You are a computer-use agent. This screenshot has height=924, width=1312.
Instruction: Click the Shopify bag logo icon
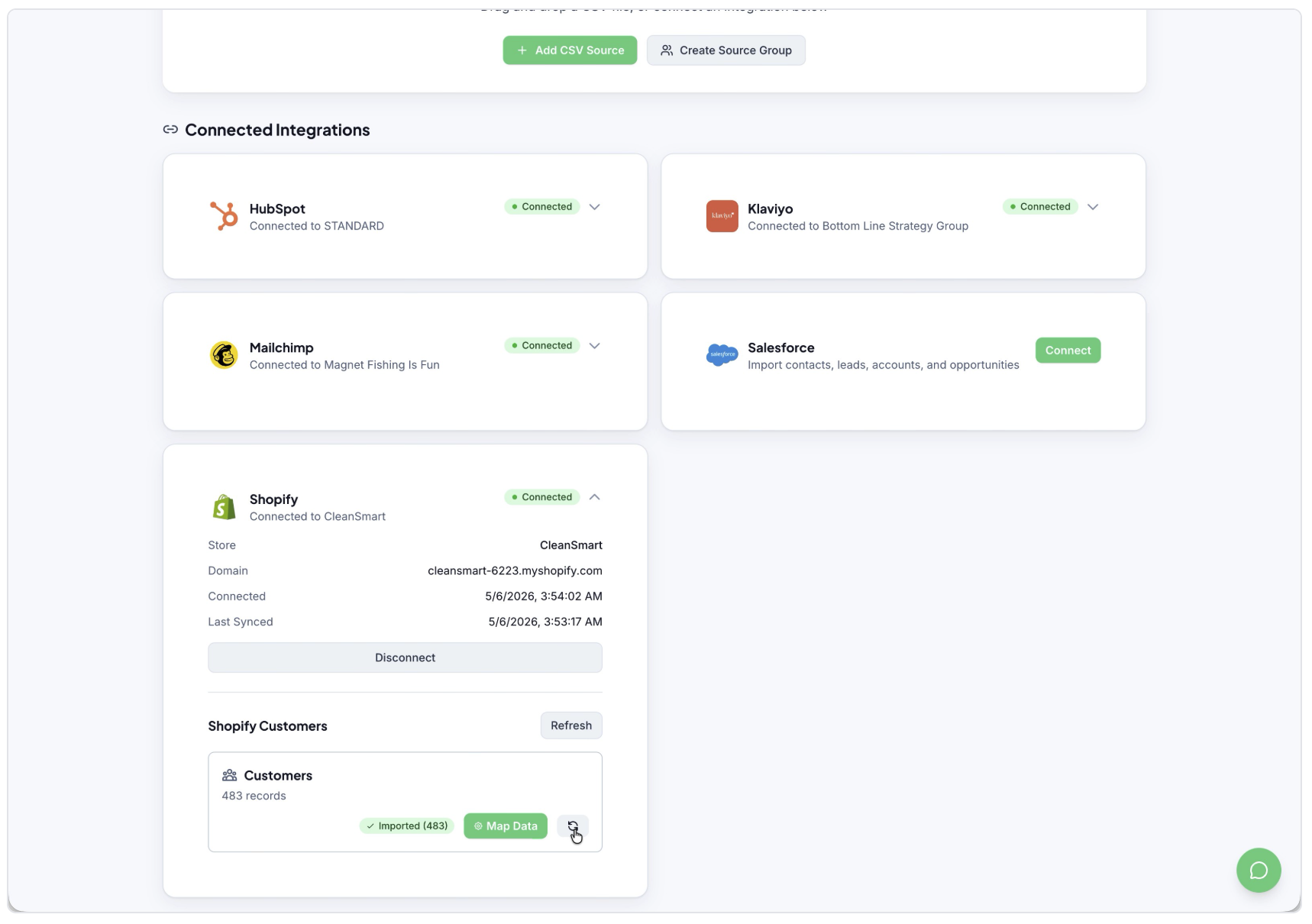click(x=224, y=507)
